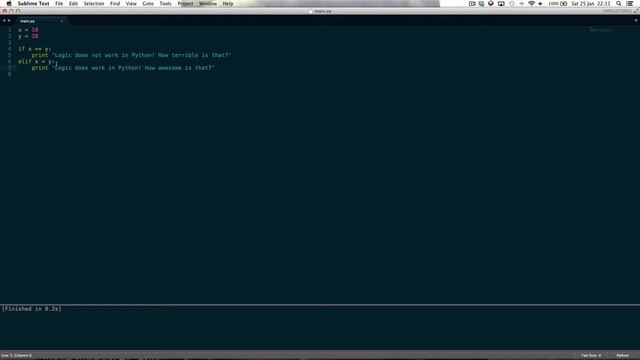Open the Goto menu

[148, 4]
